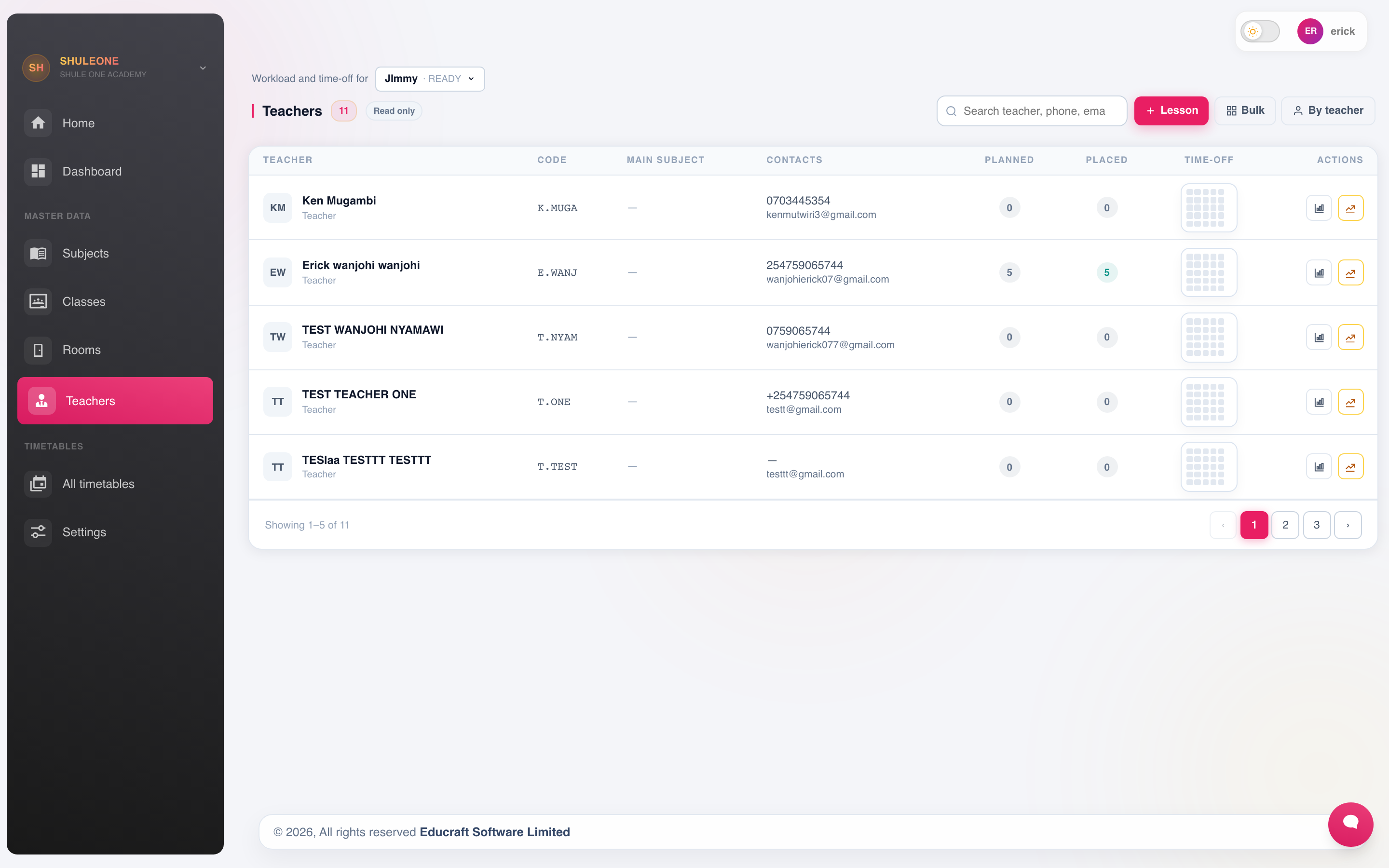The height and width of the screenshot is (868, 1389).
Task: Click the ER user avatar
Action: click(1310, 31)
